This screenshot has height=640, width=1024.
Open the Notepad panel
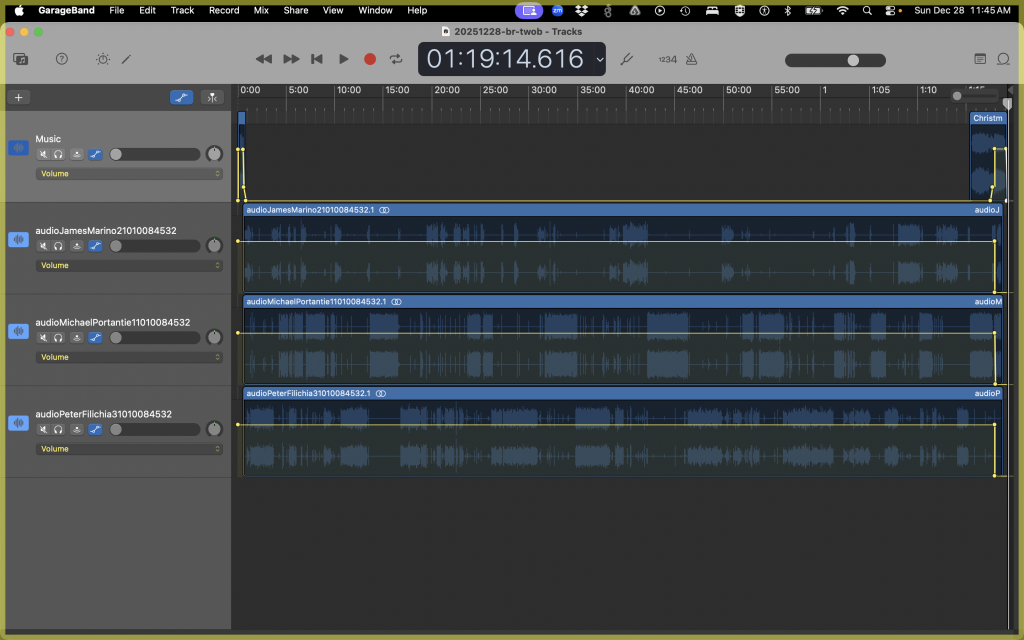980,59
